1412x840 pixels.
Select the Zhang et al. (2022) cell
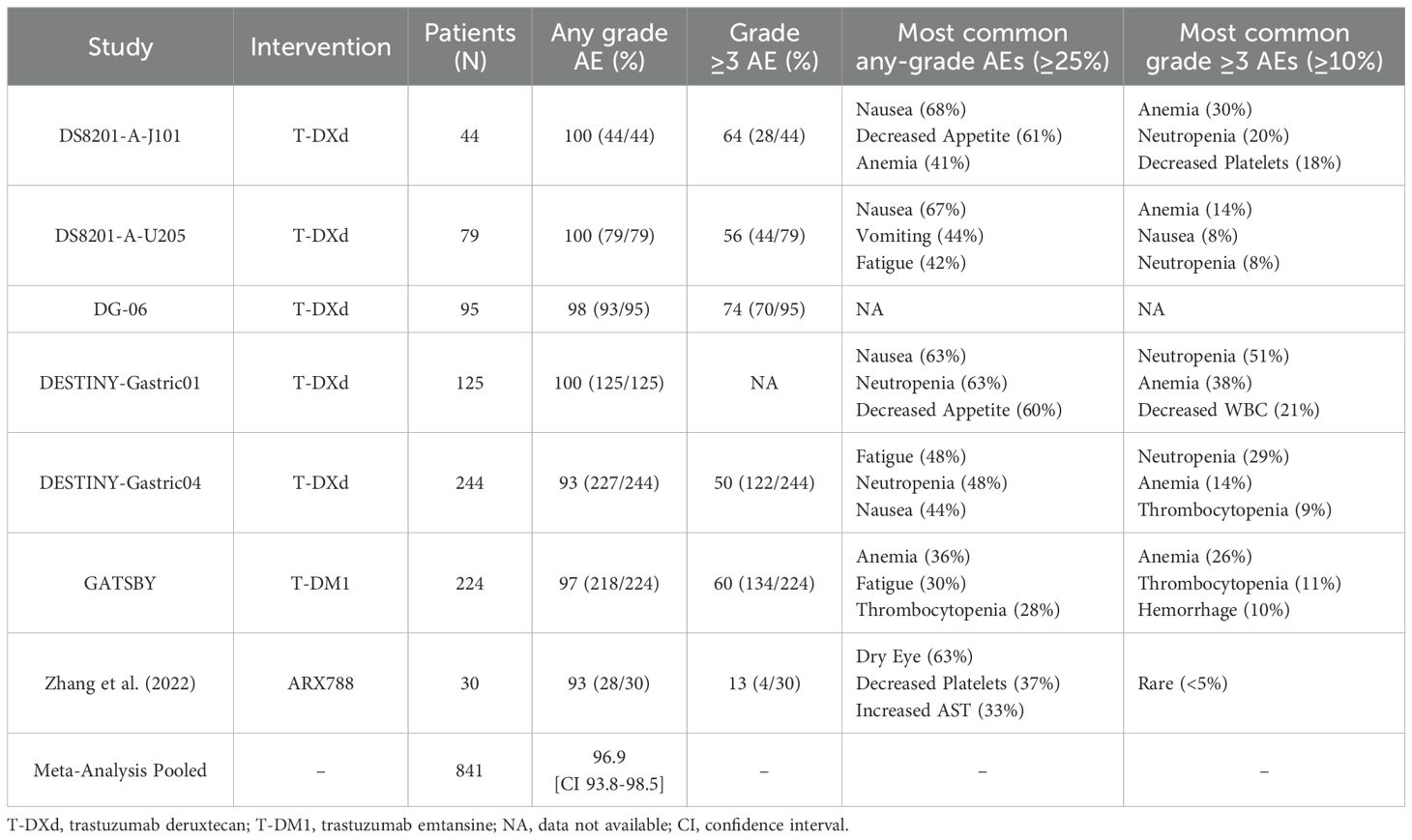[x=120, y=683]
